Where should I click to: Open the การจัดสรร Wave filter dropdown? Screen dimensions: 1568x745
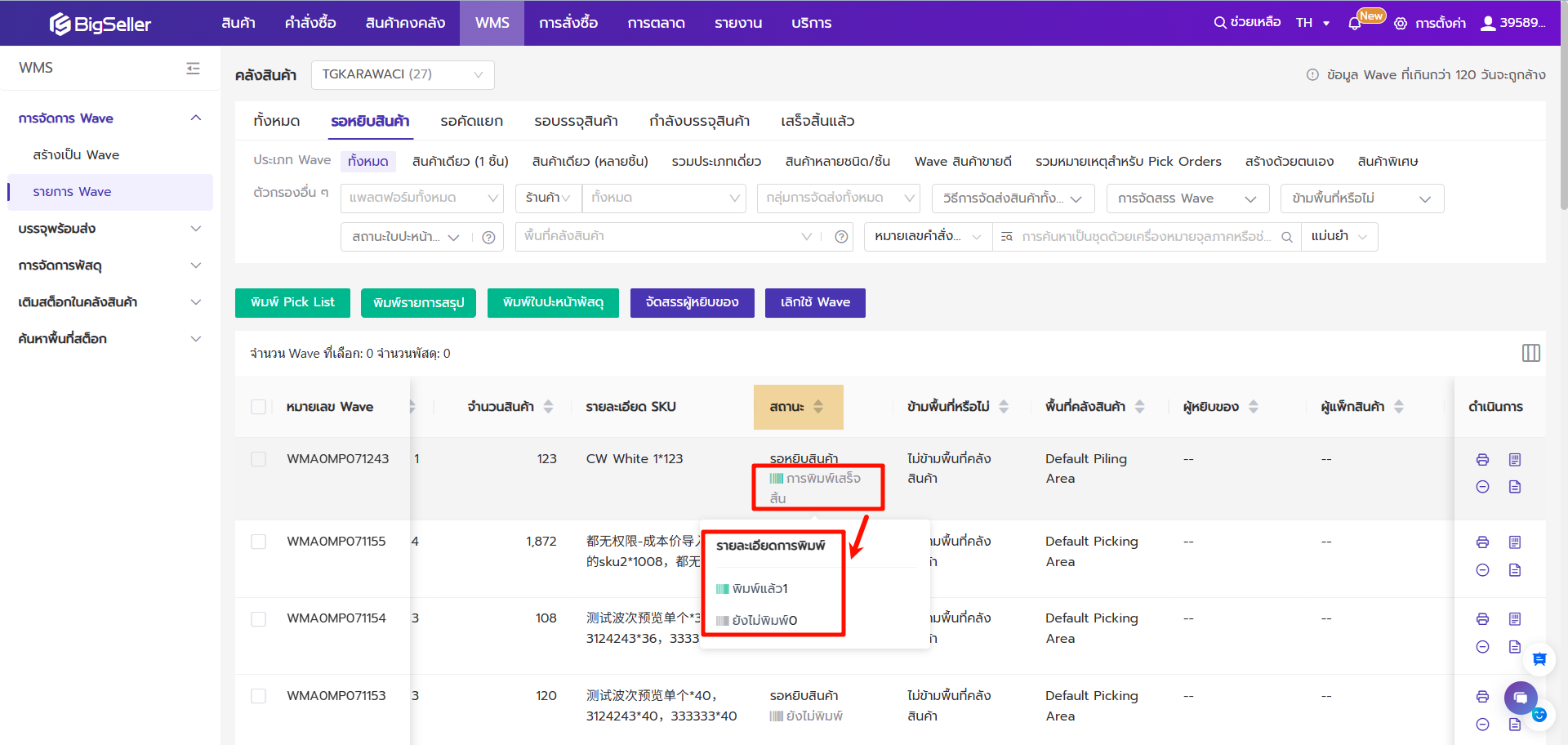tap(1187, 199)
